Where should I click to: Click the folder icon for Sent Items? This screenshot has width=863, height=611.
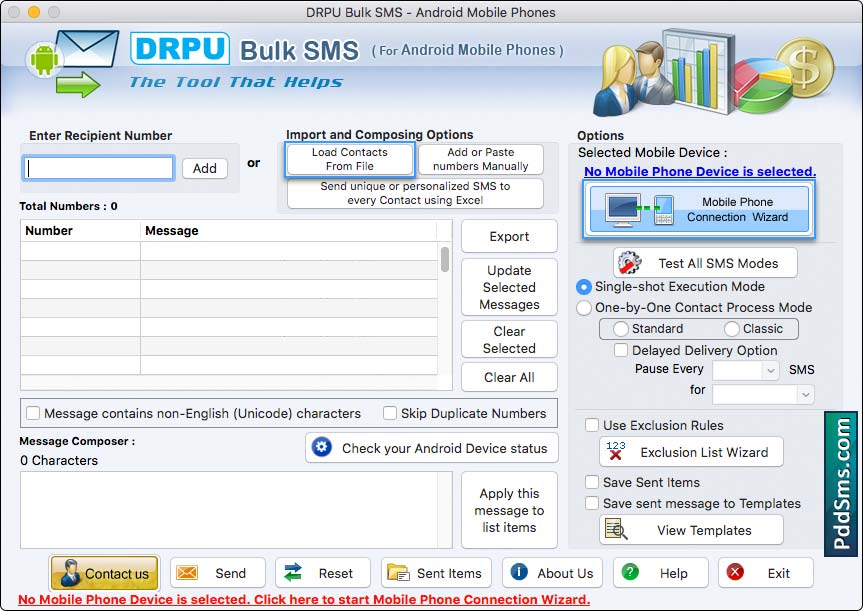pos(398,572)
